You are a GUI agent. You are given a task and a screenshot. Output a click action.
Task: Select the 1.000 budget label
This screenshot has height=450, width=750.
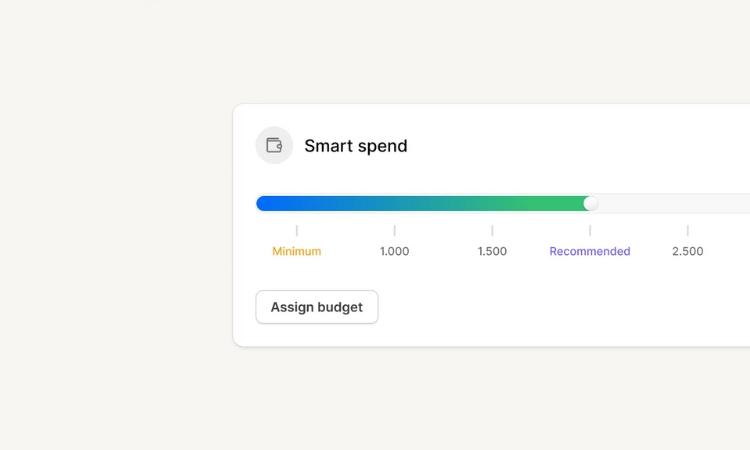395,251
